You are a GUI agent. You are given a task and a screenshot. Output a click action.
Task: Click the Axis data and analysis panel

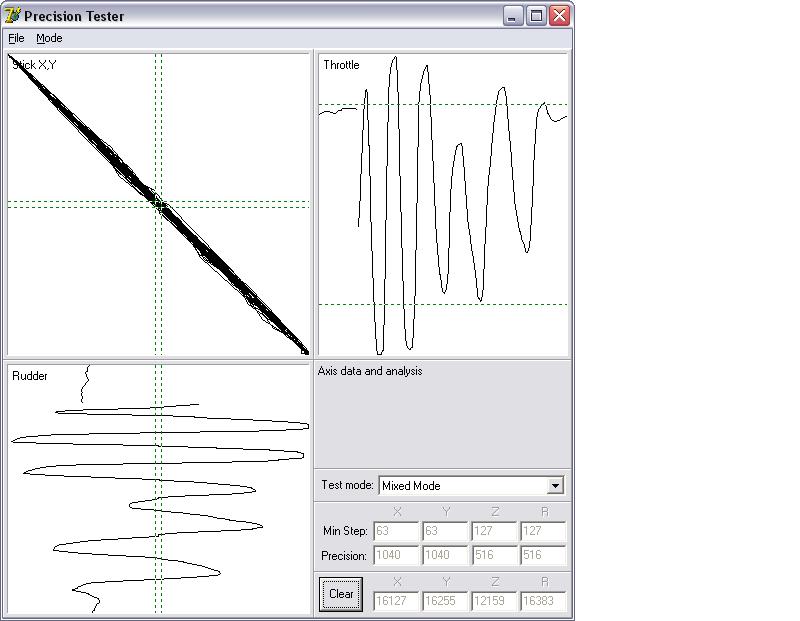443,415
